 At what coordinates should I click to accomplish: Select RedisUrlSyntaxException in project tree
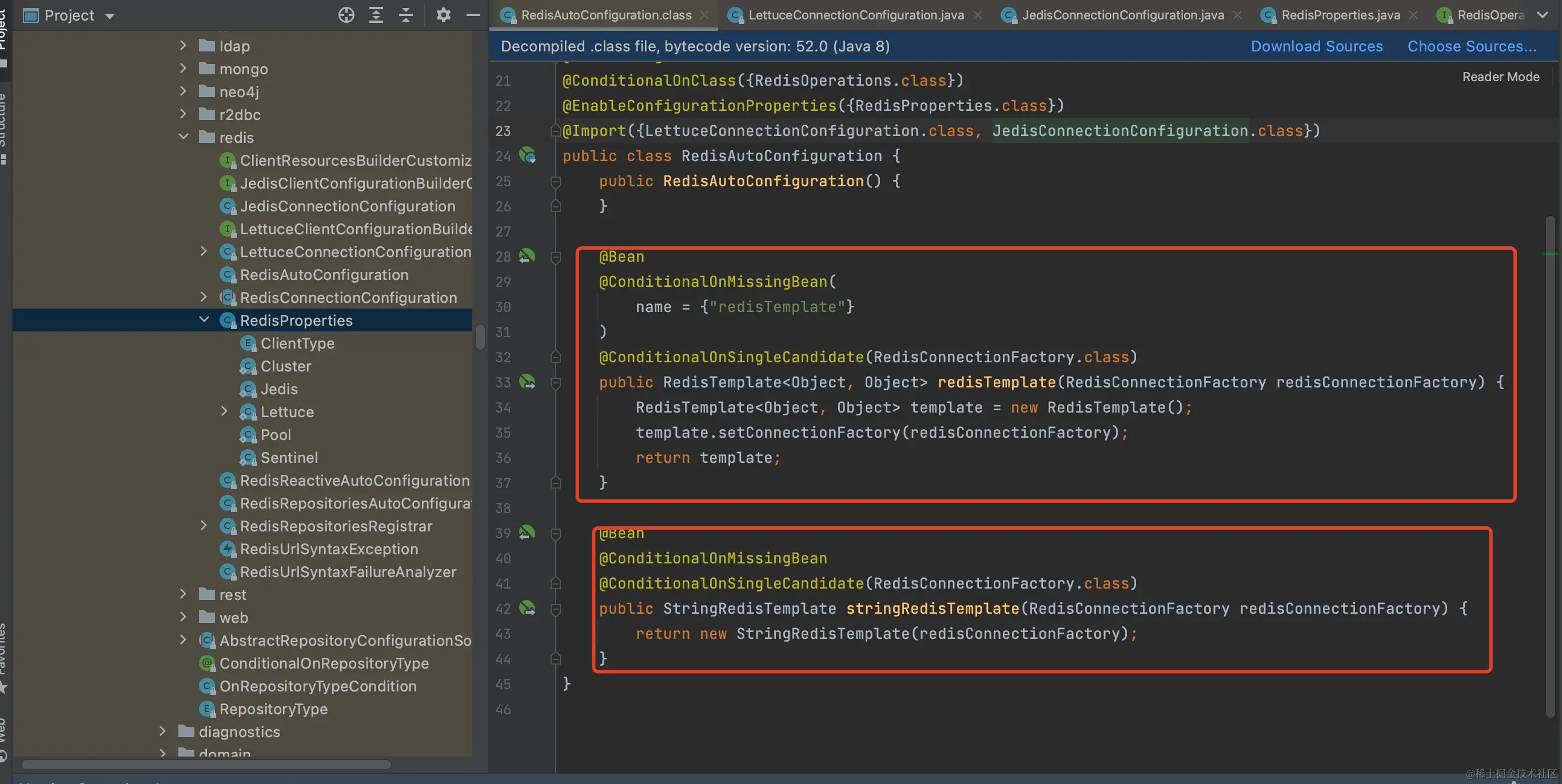(x=329, y=549)
